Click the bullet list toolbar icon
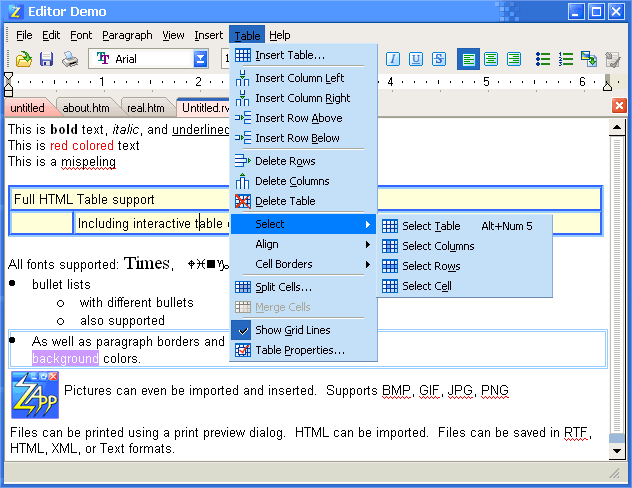The height and width of the screenshot is (488, 632). click(x=544, y=60)
